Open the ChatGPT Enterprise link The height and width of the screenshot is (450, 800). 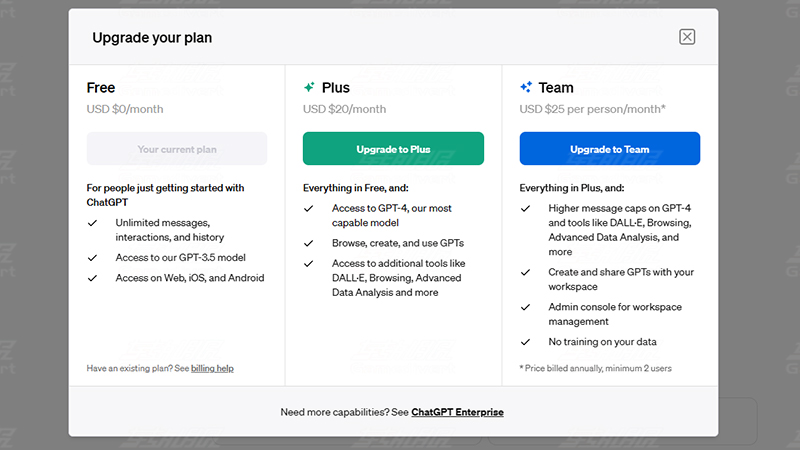pos(457,412)
